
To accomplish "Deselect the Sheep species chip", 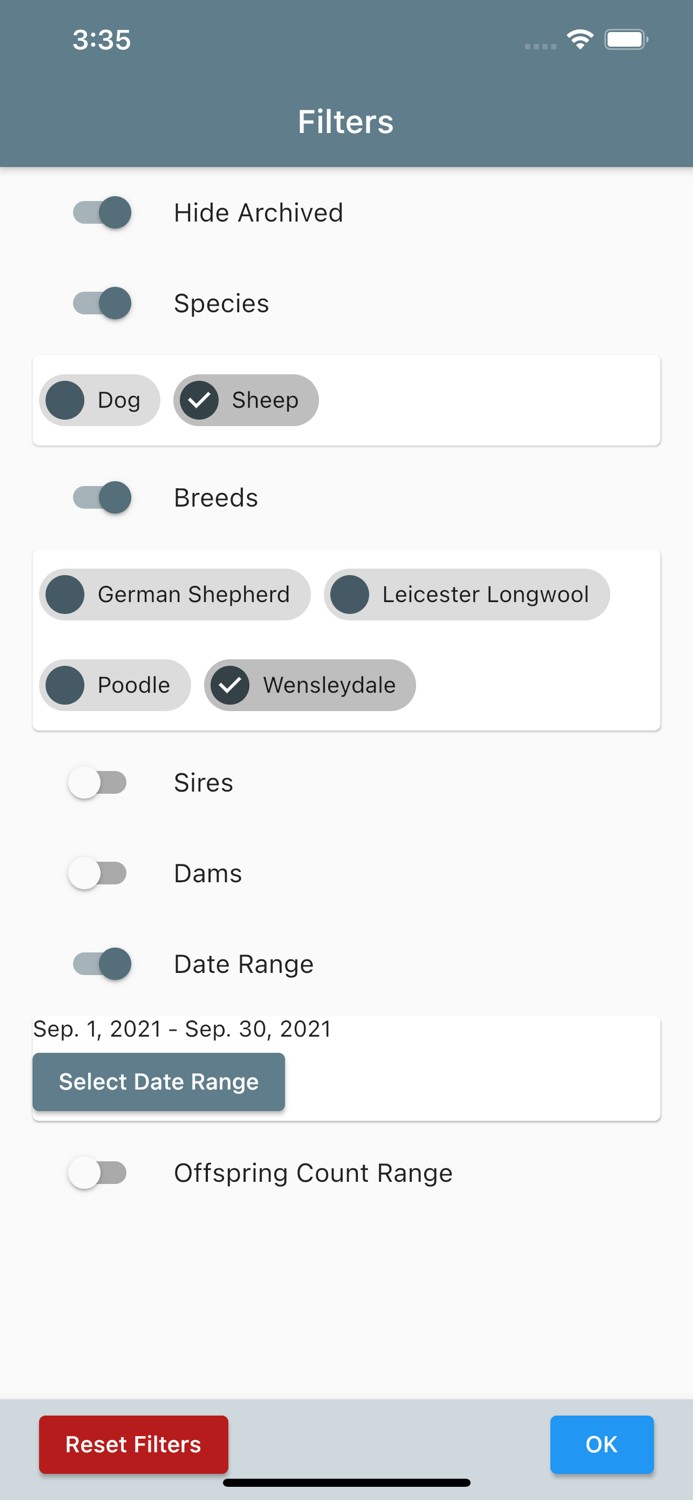I will [x=245, y=400].
